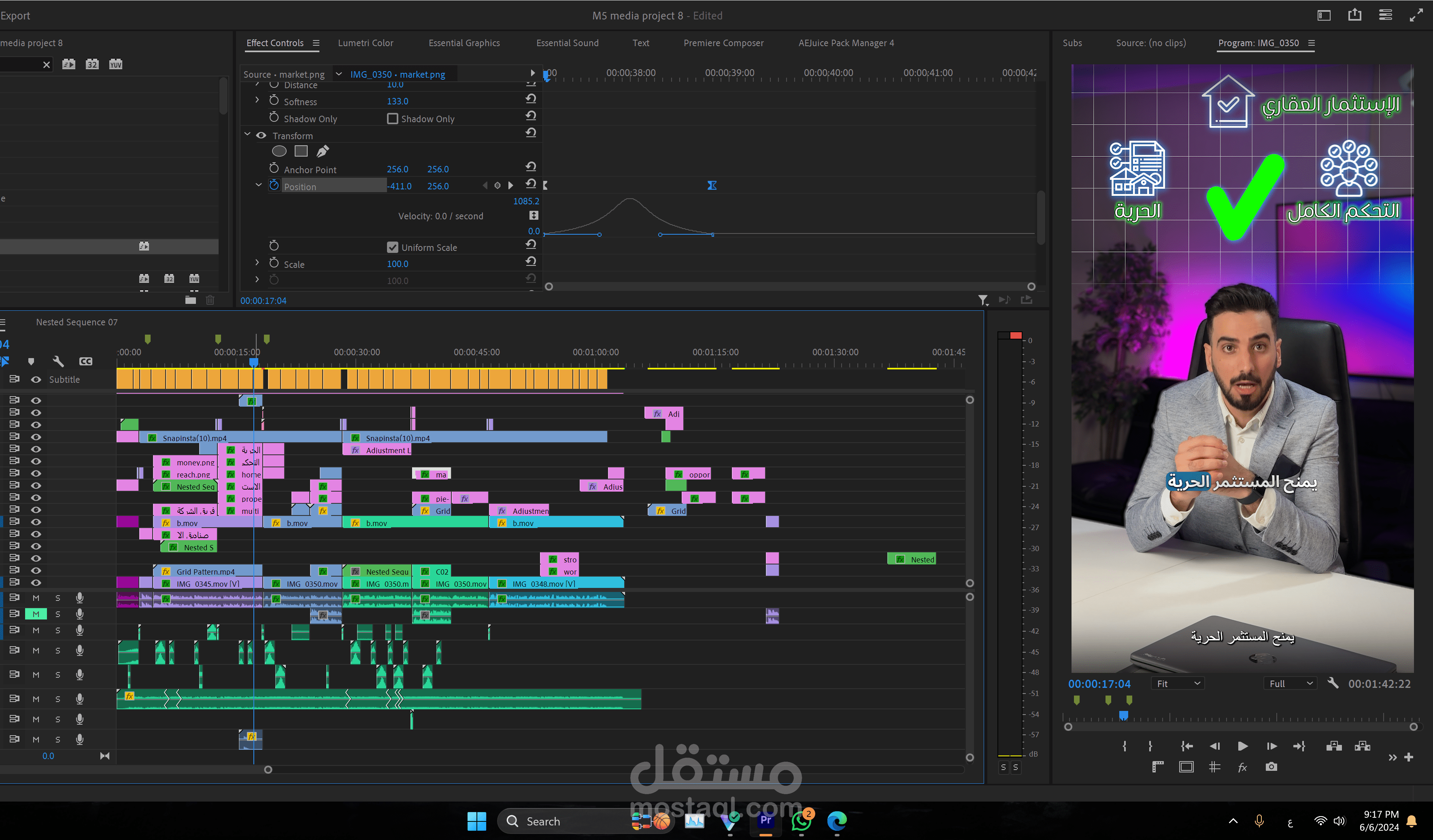Enable the Shadow Only checkbox
Viewport: 1433px width, 840px height.
coord(392,119)
